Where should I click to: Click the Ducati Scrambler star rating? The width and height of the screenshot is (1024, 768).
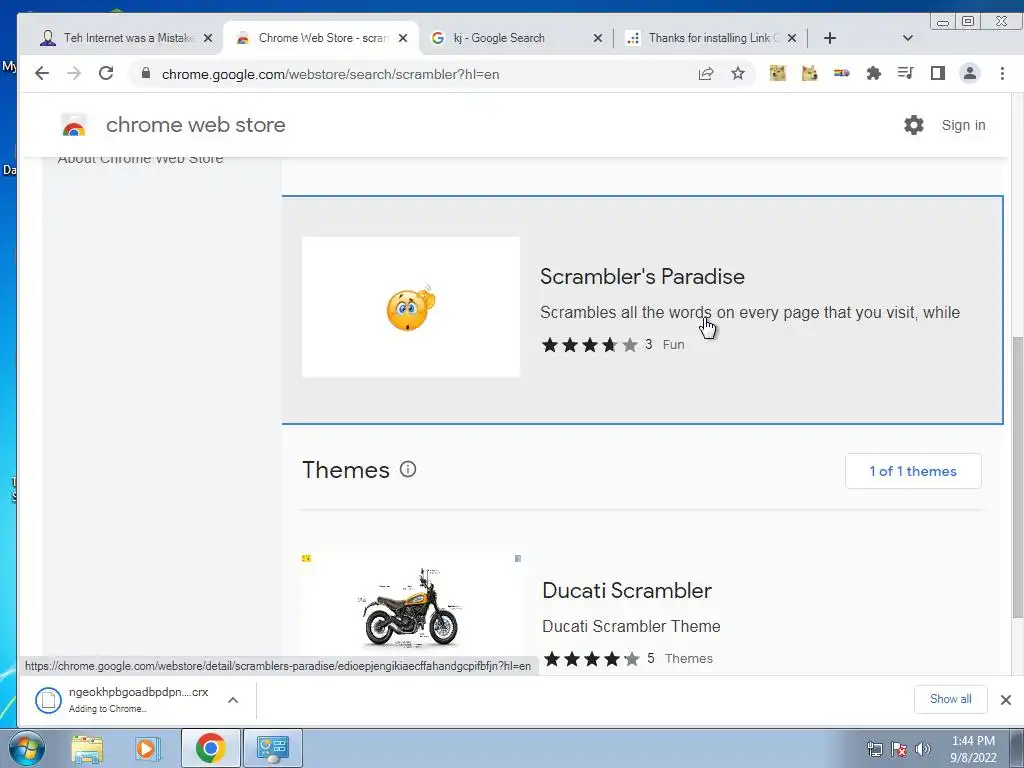pos(591,658)
